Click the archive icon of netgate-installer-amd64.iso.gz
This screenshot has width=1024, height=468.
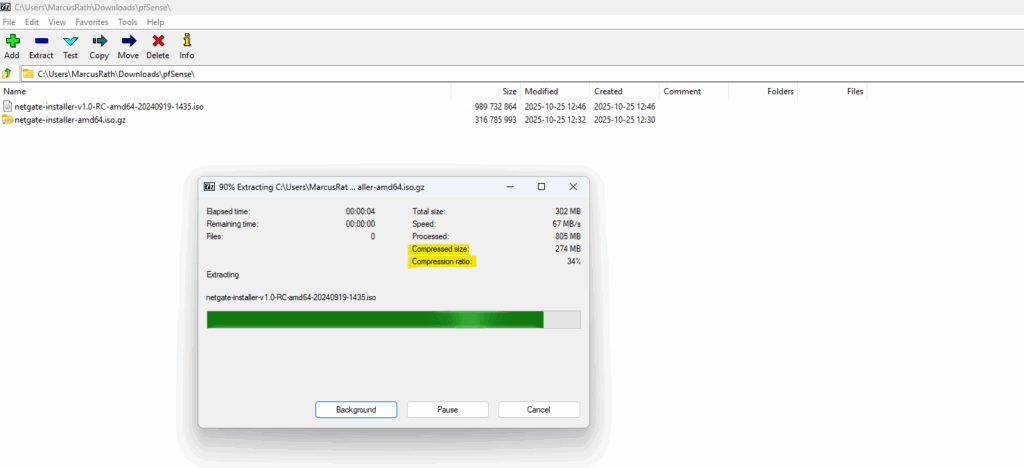point(7,119)
